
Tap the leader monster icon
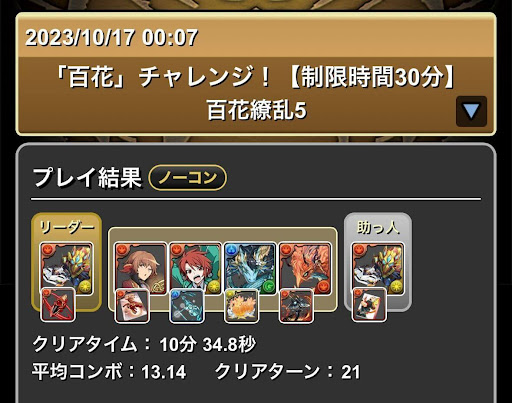pyautogui.click(x=66, y=269)
